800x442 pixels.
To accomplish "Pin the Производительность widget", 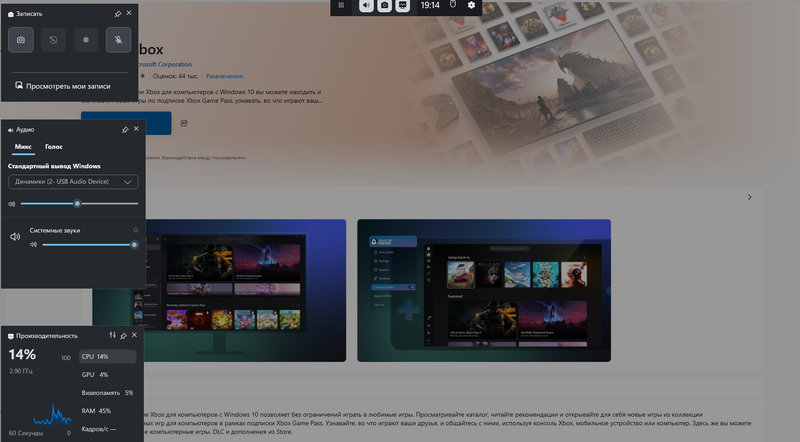I will pos(123,336).
